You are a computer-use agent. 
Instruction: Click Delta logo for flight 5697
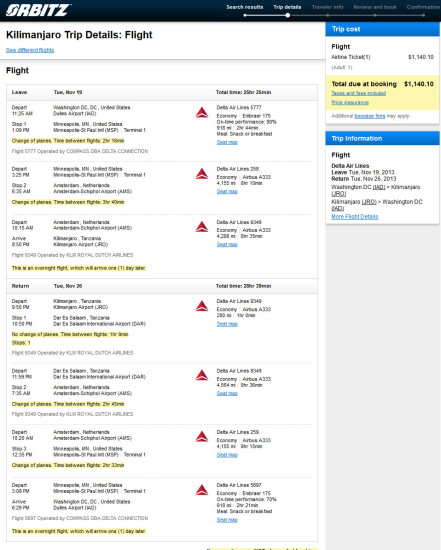click(202, 490)
